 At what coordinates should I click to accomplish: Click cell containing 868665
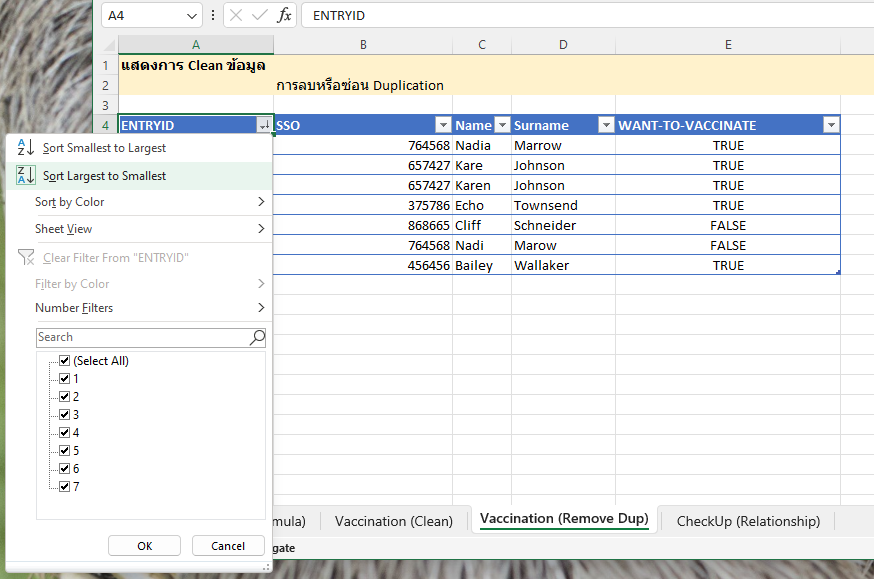tap(363, 225)
